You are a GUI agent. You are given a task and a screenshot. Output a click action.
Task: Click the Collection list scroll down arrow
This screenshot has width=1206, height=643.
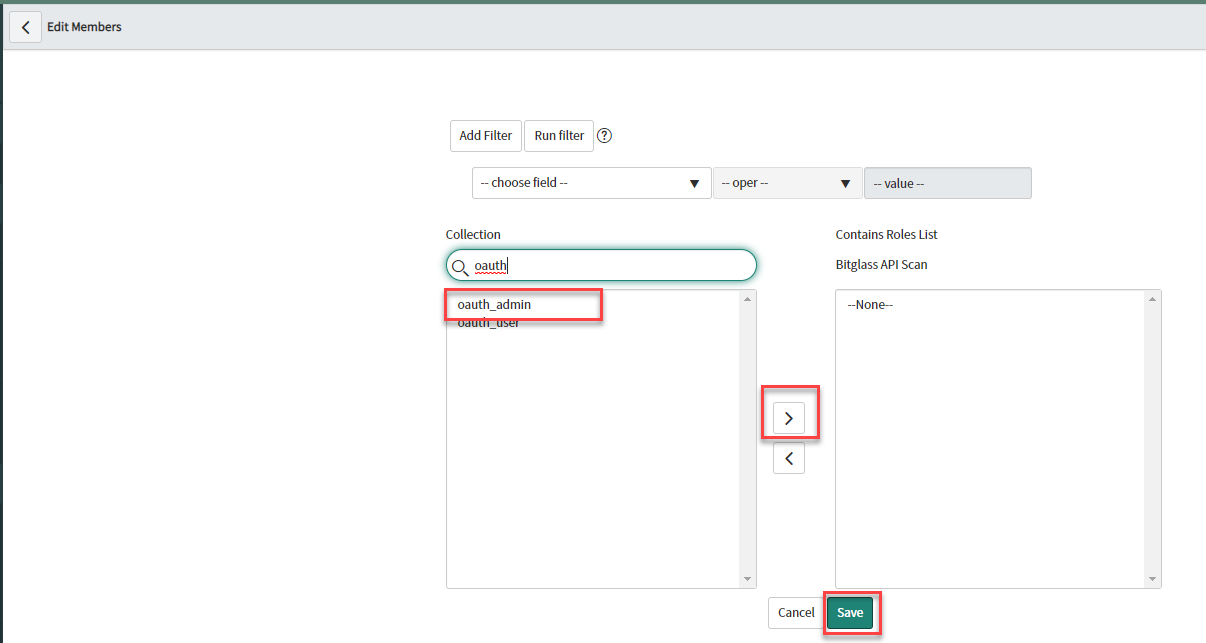click(747, 579)
